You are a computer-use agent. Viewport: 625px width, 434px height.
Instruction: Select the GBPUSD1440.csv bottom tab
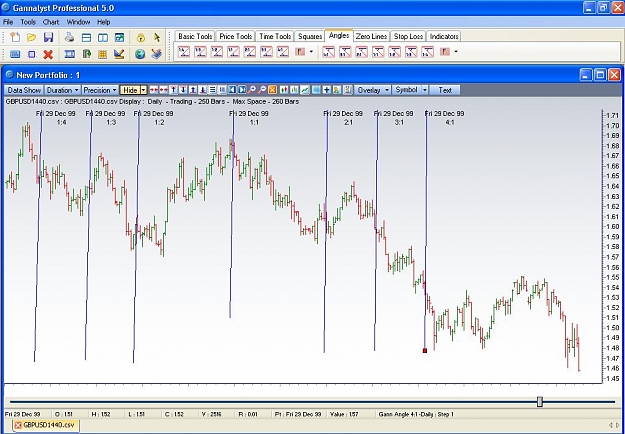coord(45,425)
